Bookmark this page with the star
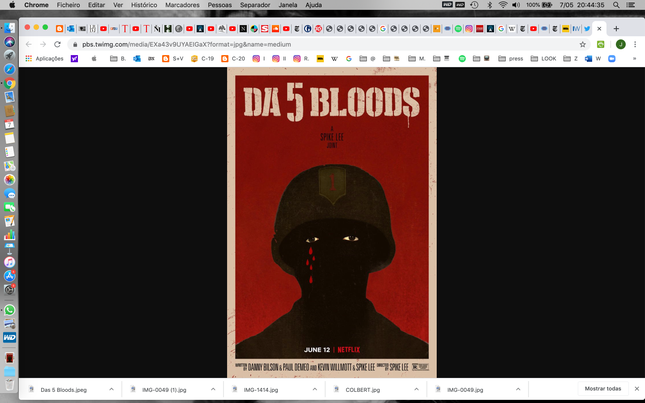This screenshot has width=645, height=403. (582, 44)
